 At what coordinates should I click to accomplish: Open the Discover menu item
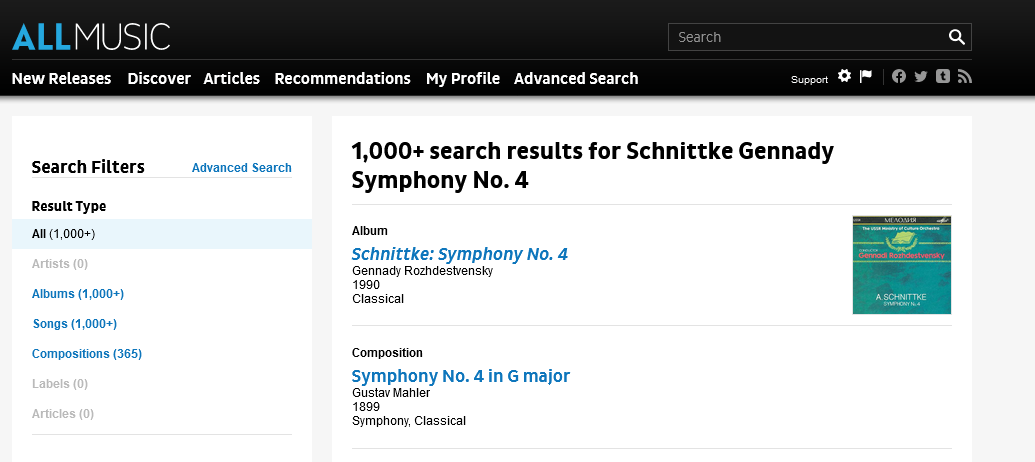159,78
